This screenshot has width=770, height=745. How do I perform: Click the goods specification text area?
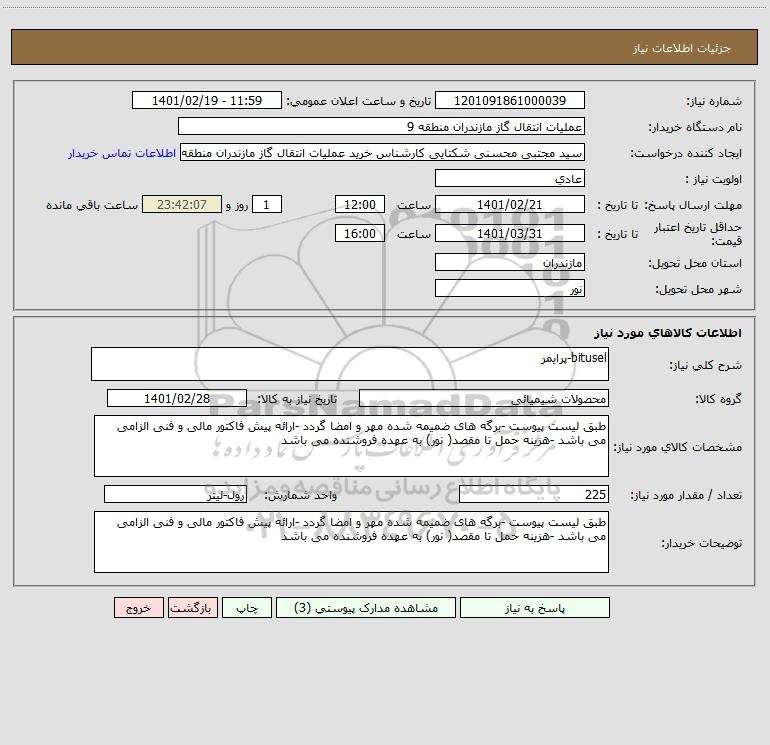351,446
